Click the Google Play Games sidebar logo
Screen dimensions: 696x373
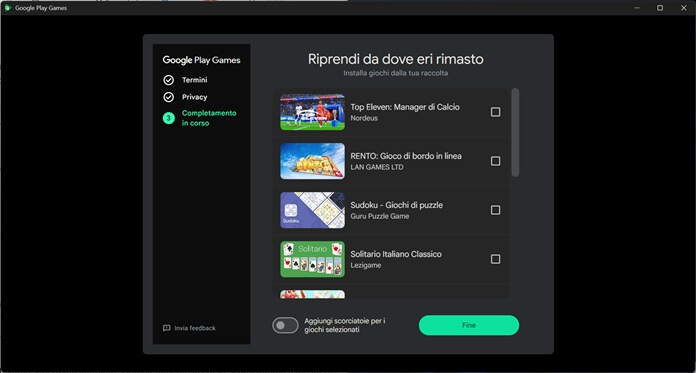pyautogui.click(x=202, y=60)
